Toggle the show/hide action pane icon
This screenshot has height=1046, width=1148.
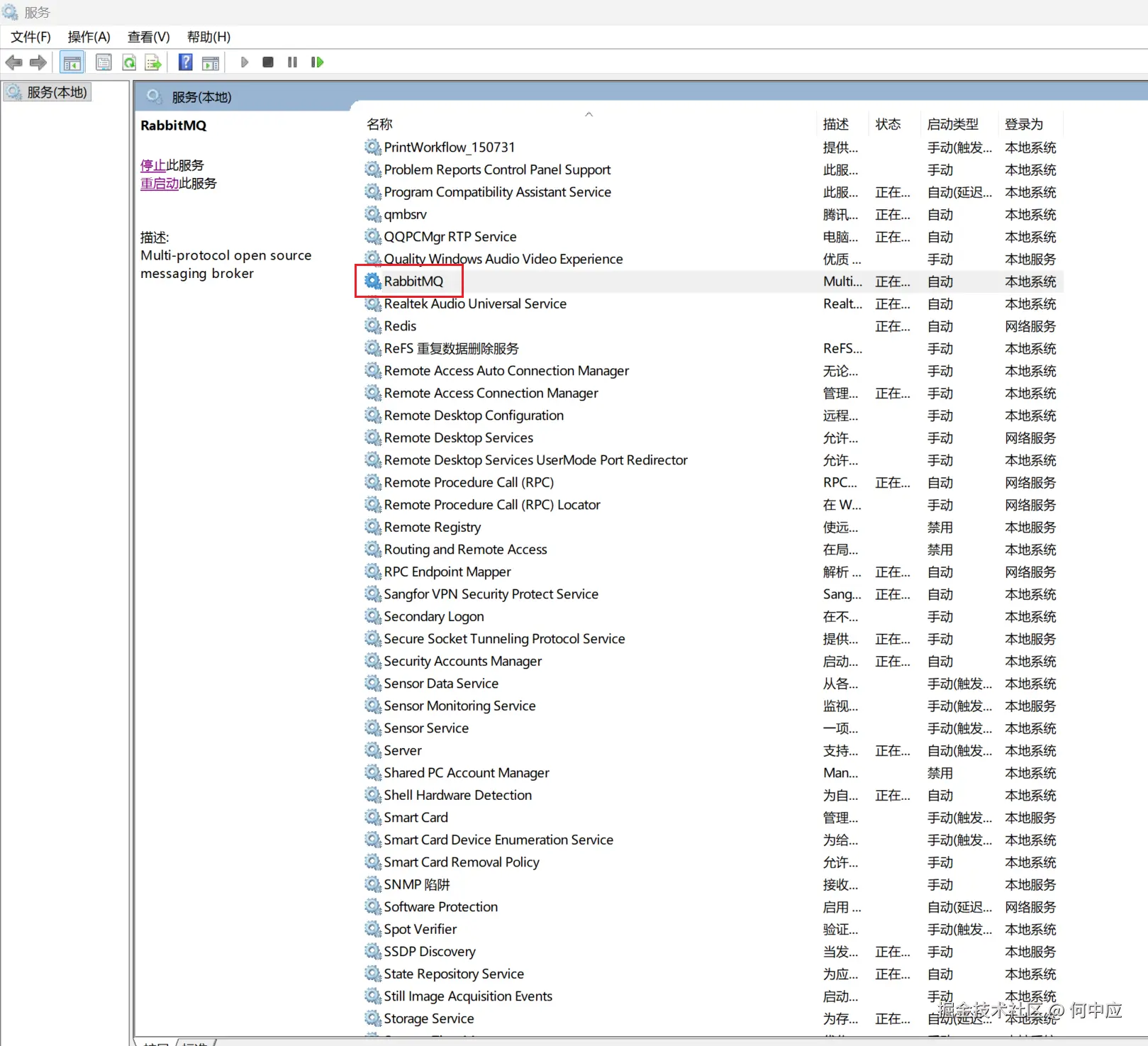coord(211,62)
